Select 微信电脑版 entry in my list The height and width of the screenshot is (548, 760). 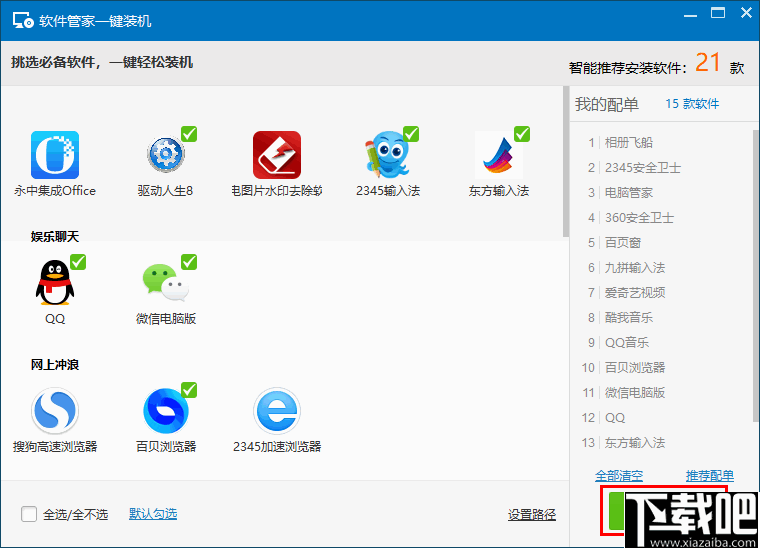tap(635, 392)
